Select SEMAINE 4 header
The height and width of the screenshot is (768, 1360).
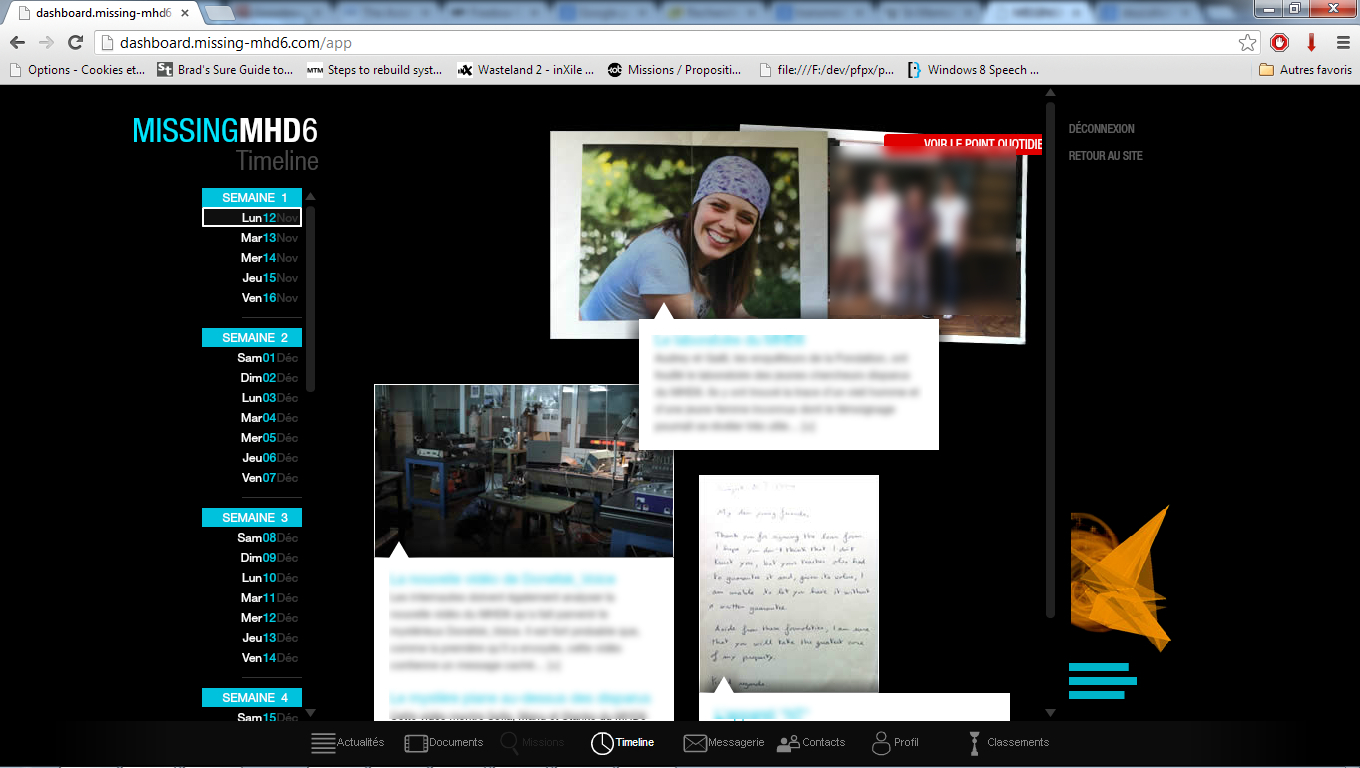tap(252, 698)
